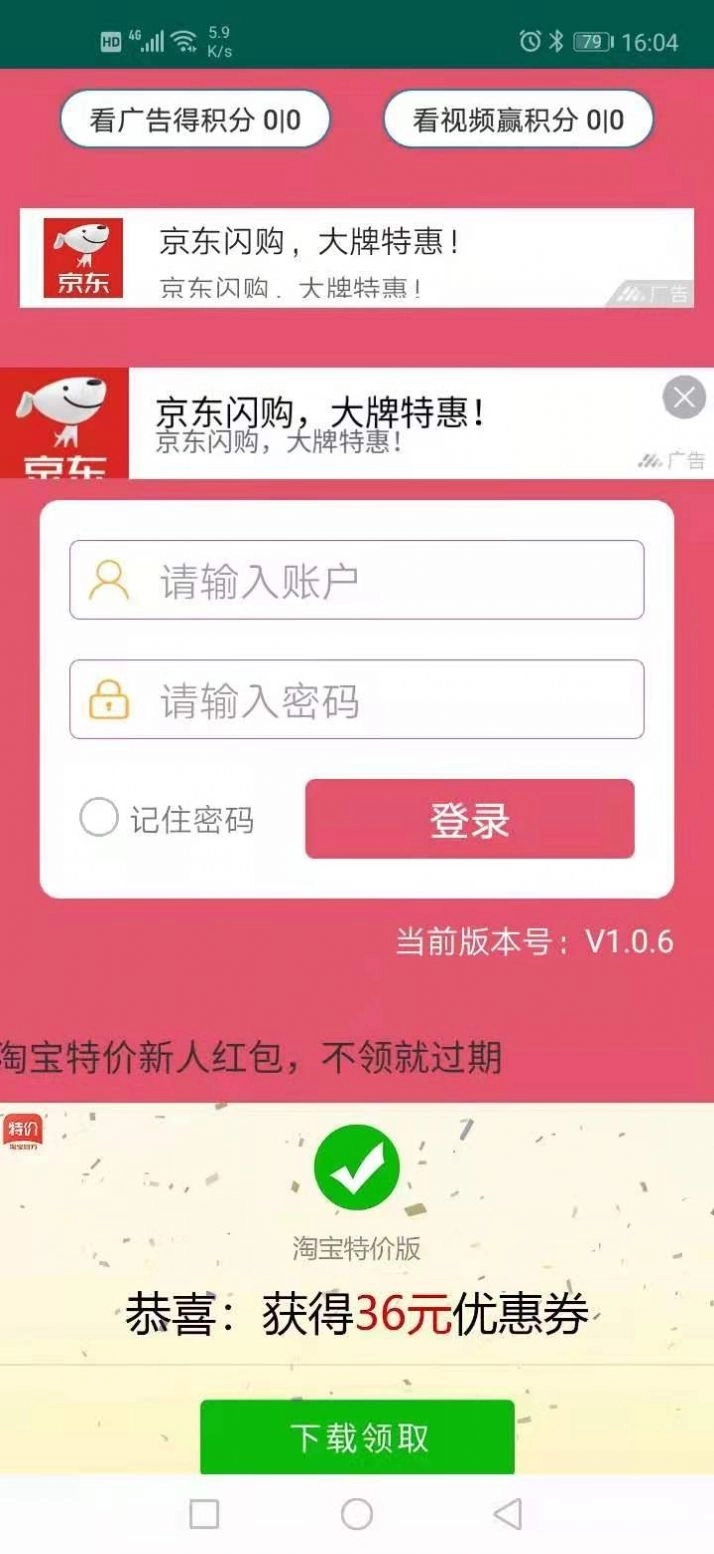The width and height of the screenshot is (714, 1554).
Task: Click the padlock icon in password field
Action: point(108,700)
